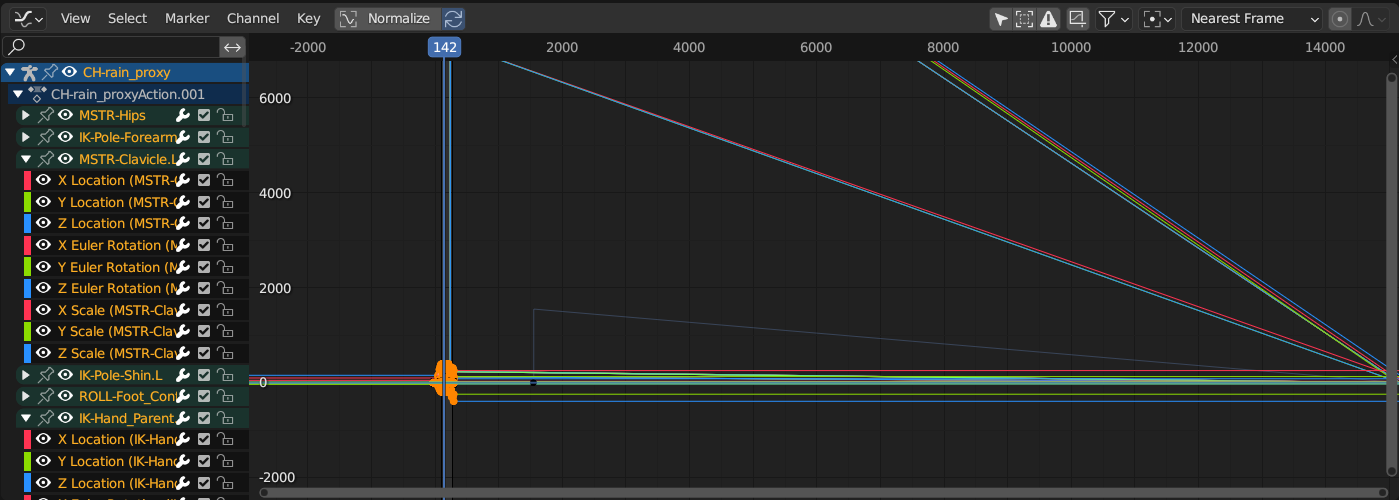Screen dimensions: 1399x500
Task: Open the Channel menu
Action: (253, 18)
